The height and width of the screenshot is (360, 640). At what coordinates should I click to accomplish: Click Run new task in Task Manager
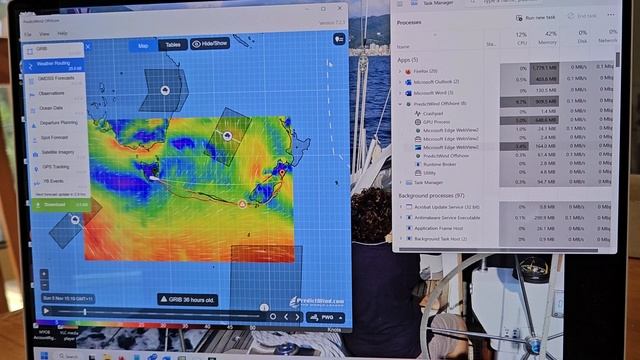point(535,18)
